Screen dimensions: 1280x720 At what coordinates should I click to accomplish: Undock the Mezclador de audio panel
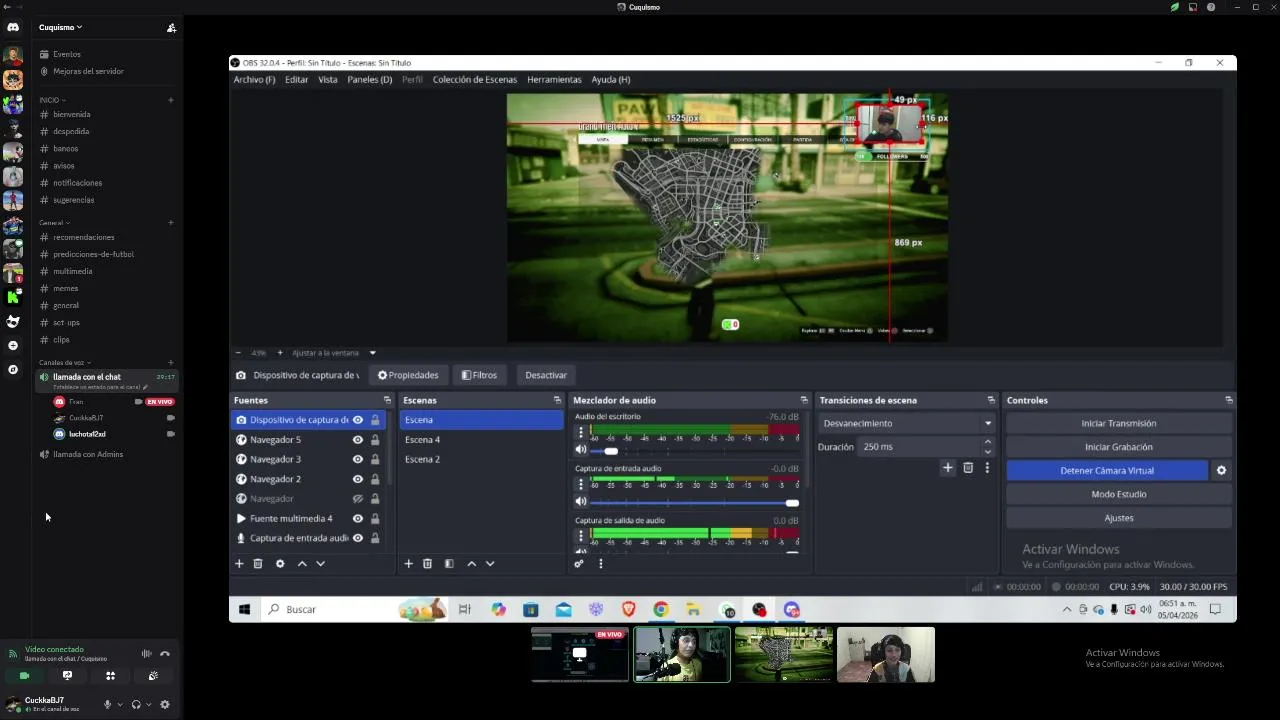coord(803,400)
